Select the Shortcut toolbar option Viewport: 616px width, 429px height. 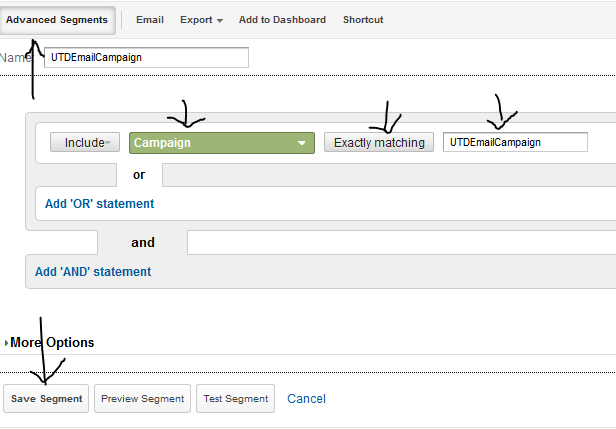tap(363, 20)
